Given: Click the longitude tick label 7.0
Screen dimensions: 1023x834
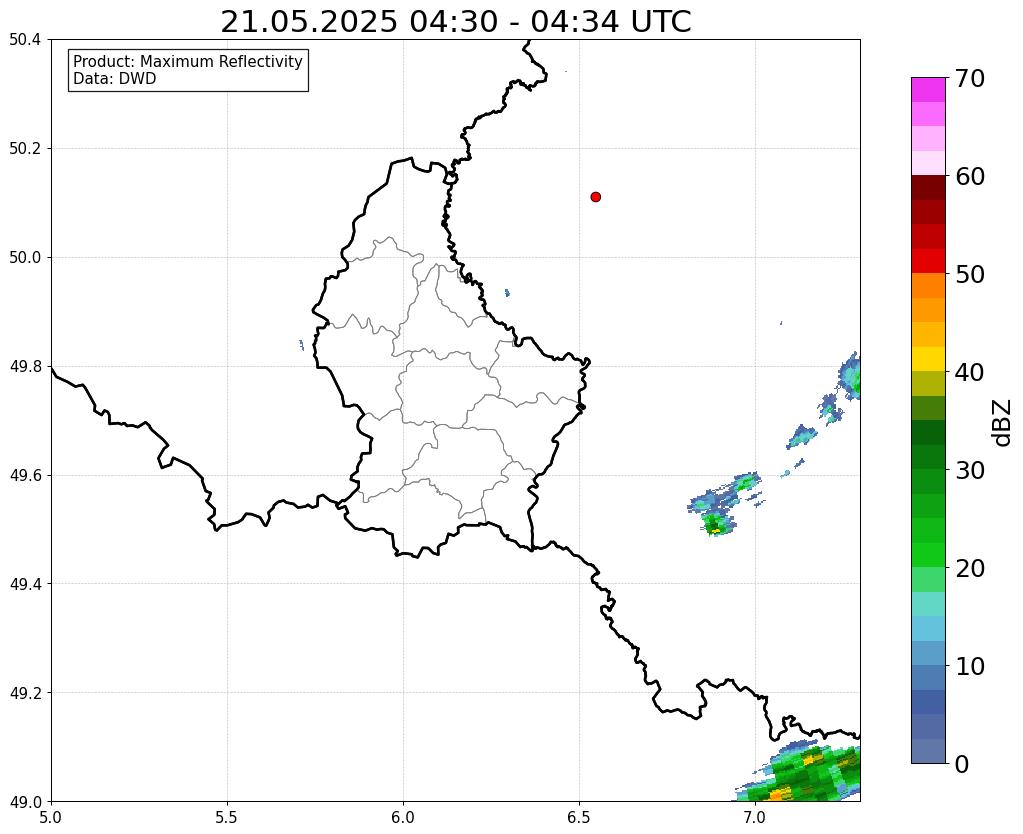Looking at the screenshot, I should 755,817.
